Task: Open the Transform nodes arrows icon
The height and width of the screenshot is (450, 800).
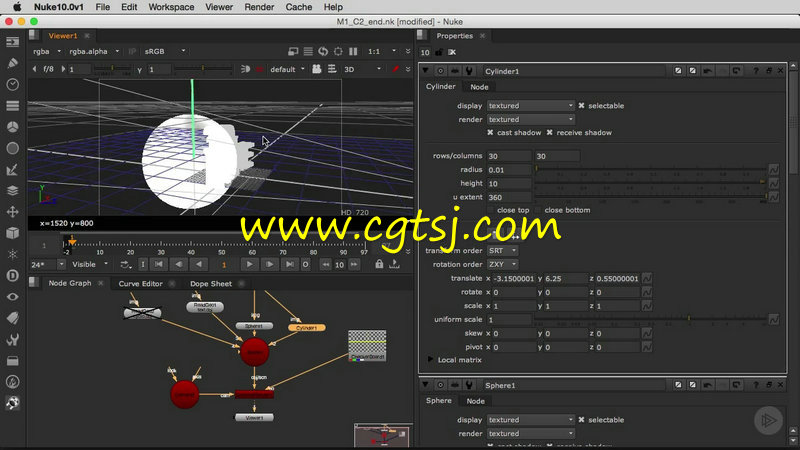Action: (x=12, y=212)
